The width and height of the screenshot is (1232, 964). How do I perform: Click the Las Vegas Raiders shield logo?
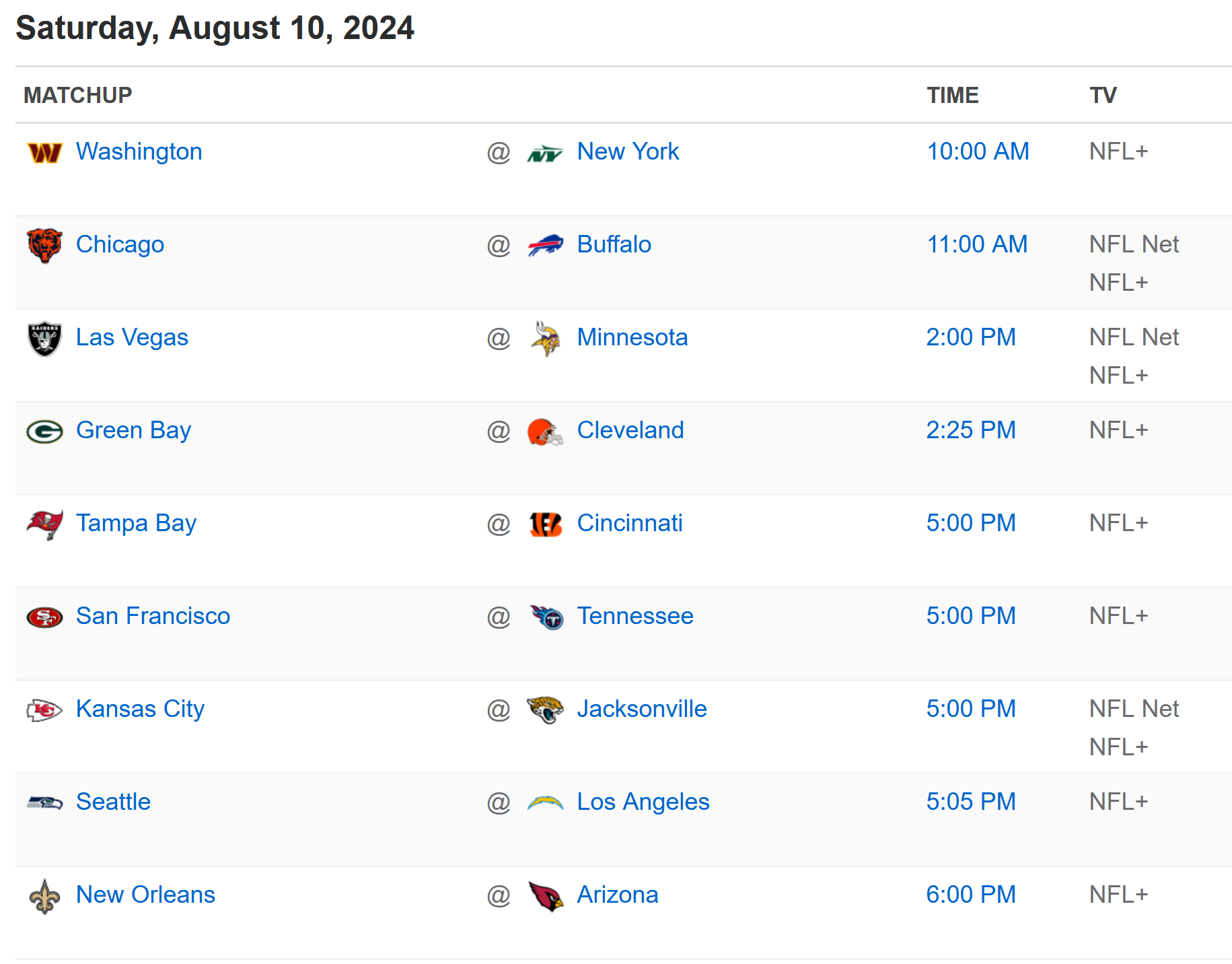[x=44, y=339]
